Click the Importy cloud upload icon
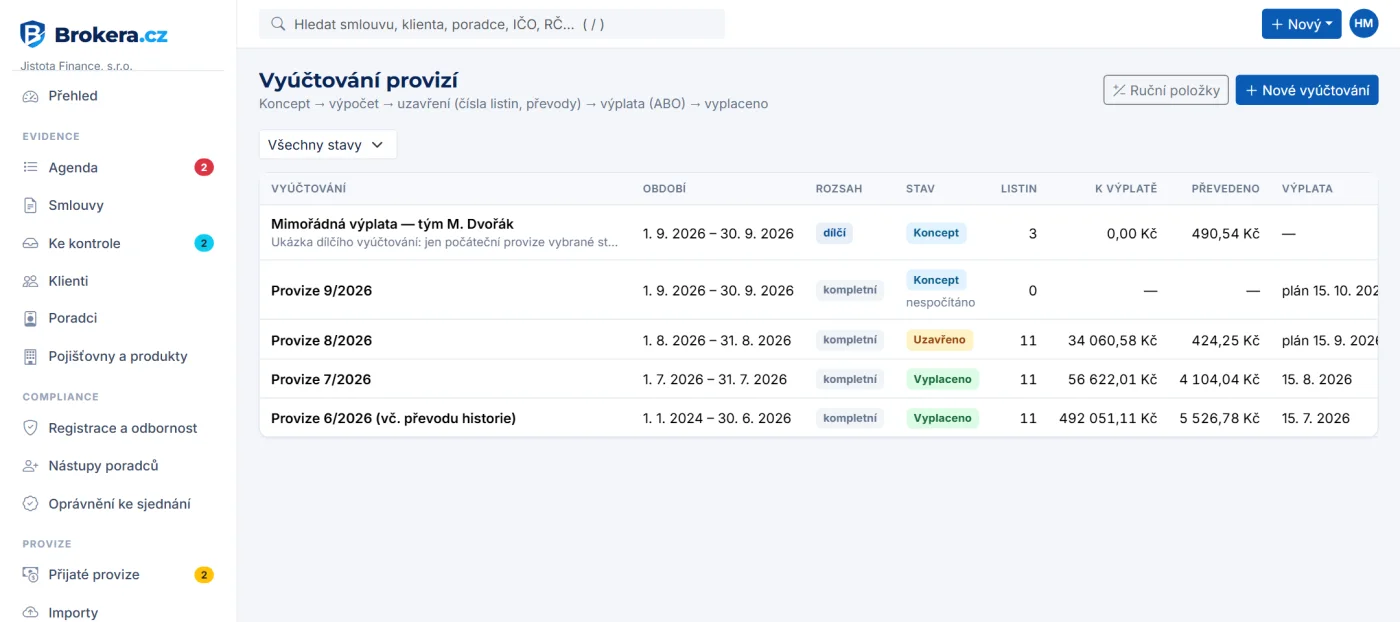Screen dimensions: 1400x622 point(30,613)
